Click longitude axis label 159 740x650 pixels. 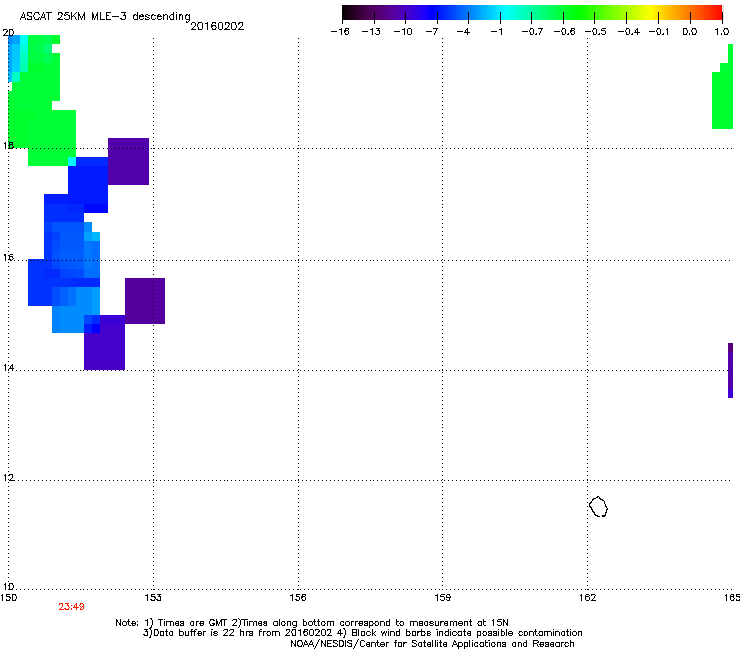(x=443, y=598)
